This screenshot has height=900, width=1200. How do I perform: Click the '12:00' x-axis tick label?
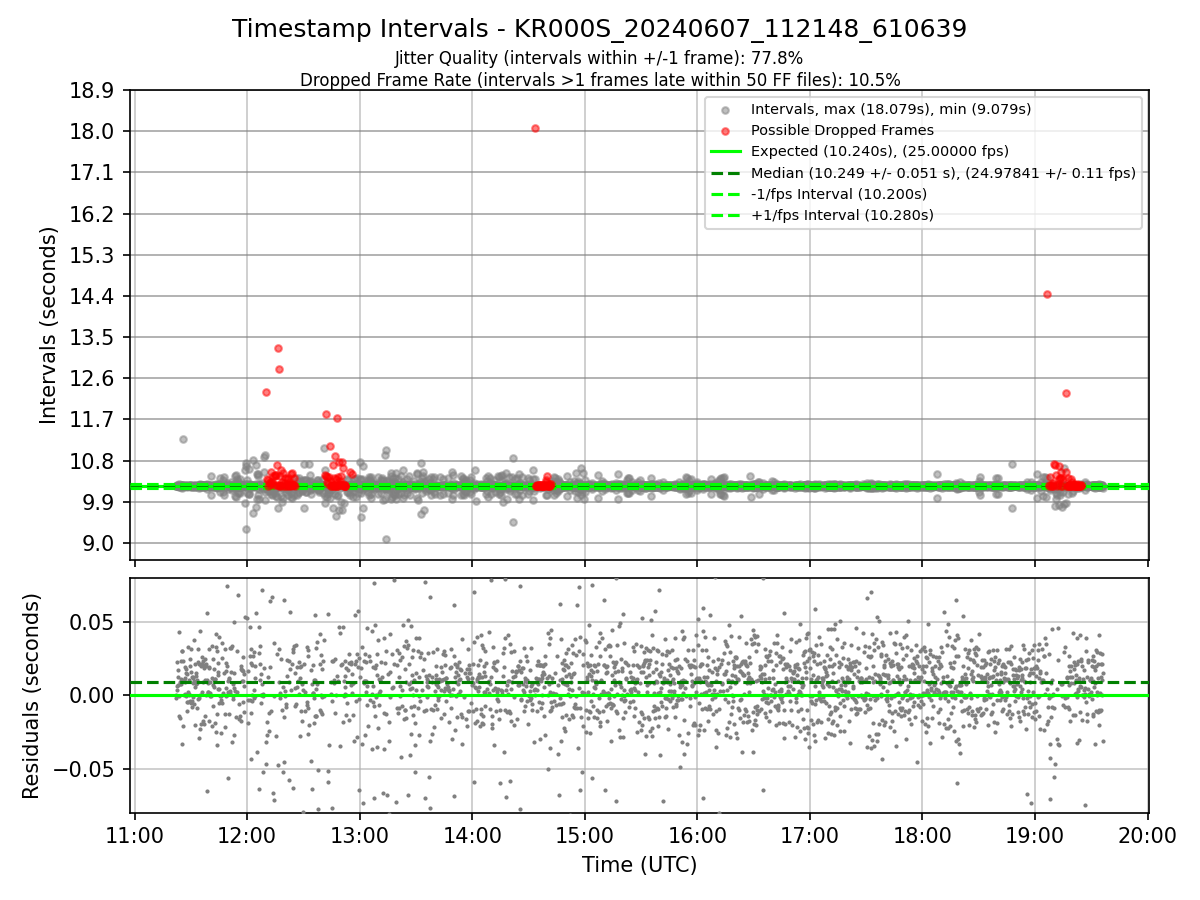coord(247,837)
